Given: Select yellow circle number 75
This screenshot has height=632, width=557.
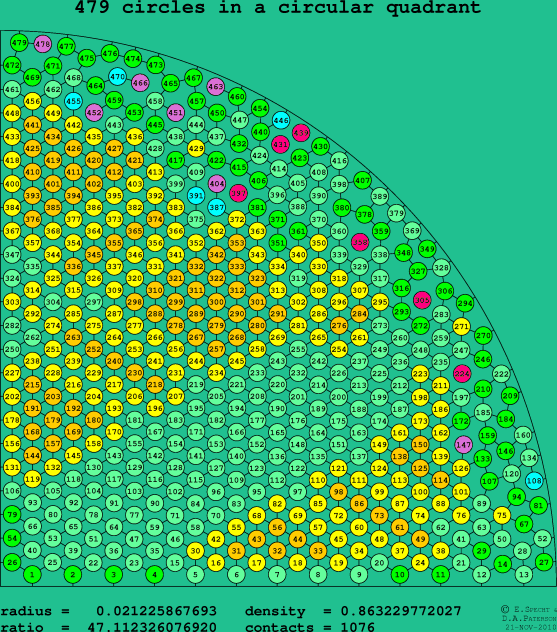Looking at the screenshot, I should tap(502, 515).
